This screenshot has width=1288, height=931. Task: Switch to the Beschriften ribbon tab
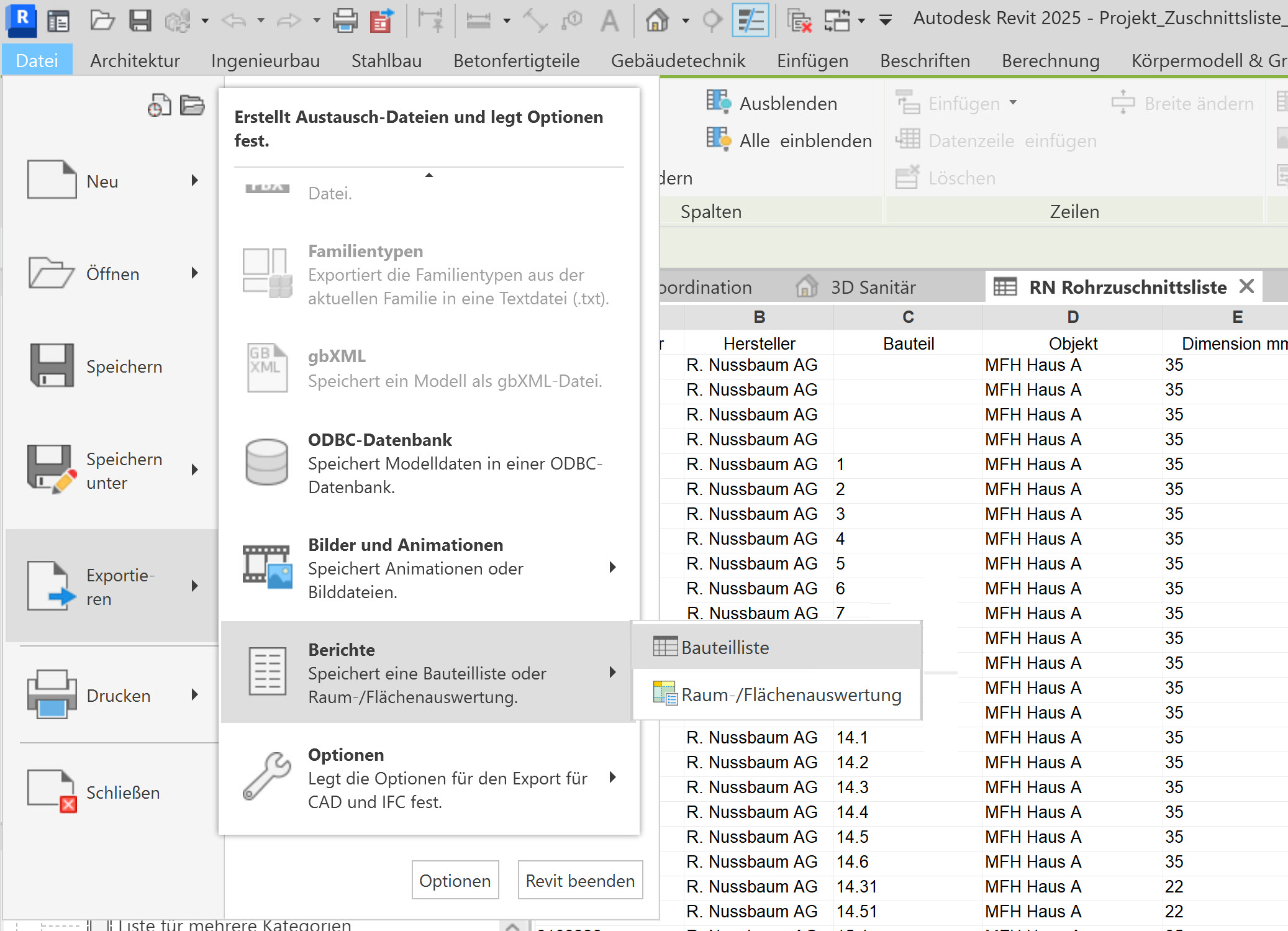[x=925, y=60]
